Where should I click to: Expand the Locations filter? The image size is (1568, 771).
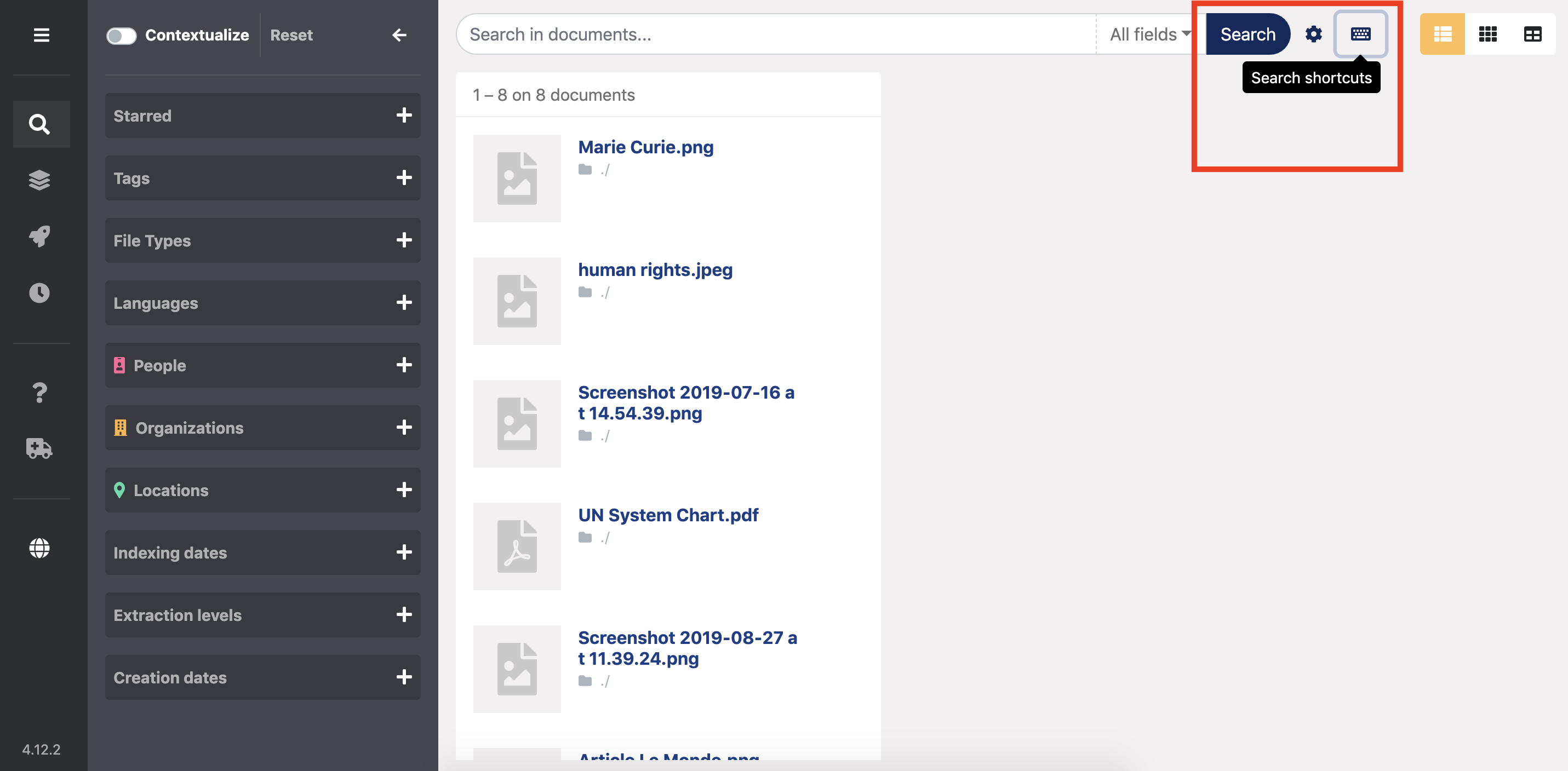coord(263,491)
